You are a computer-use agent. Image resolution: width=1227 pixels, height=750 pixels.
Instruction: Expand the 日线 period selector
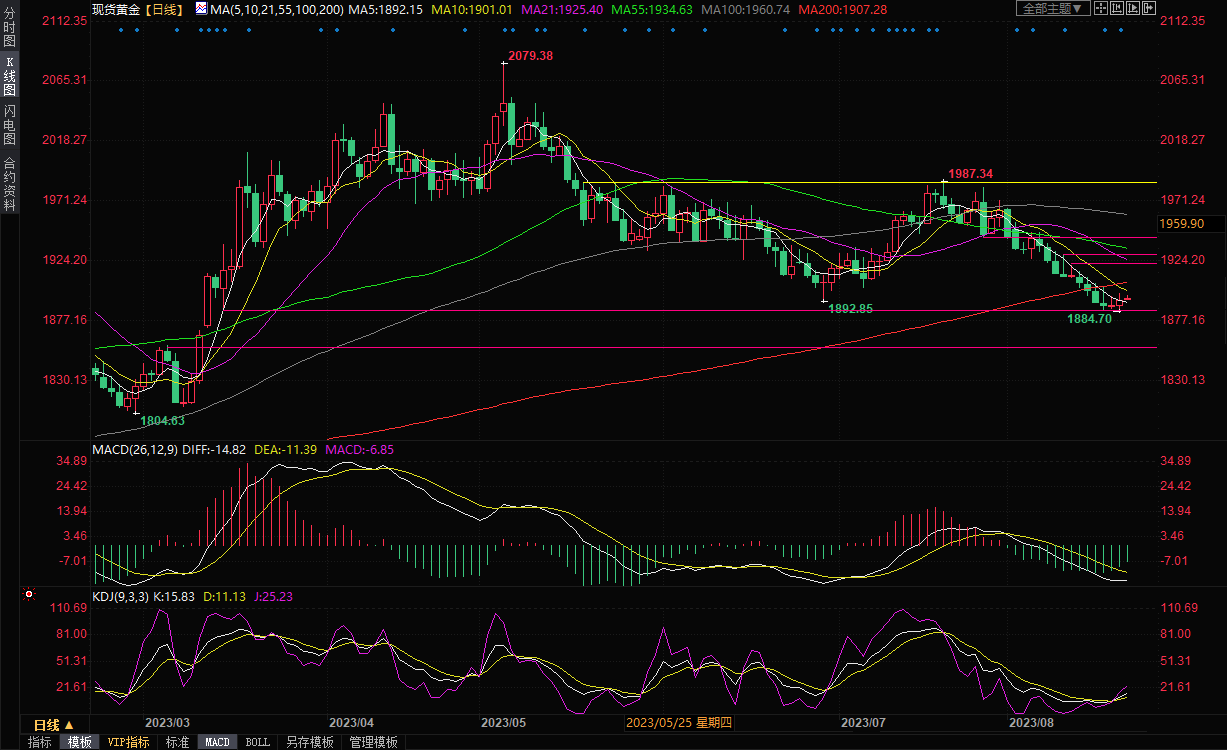[x=46, y=725]
